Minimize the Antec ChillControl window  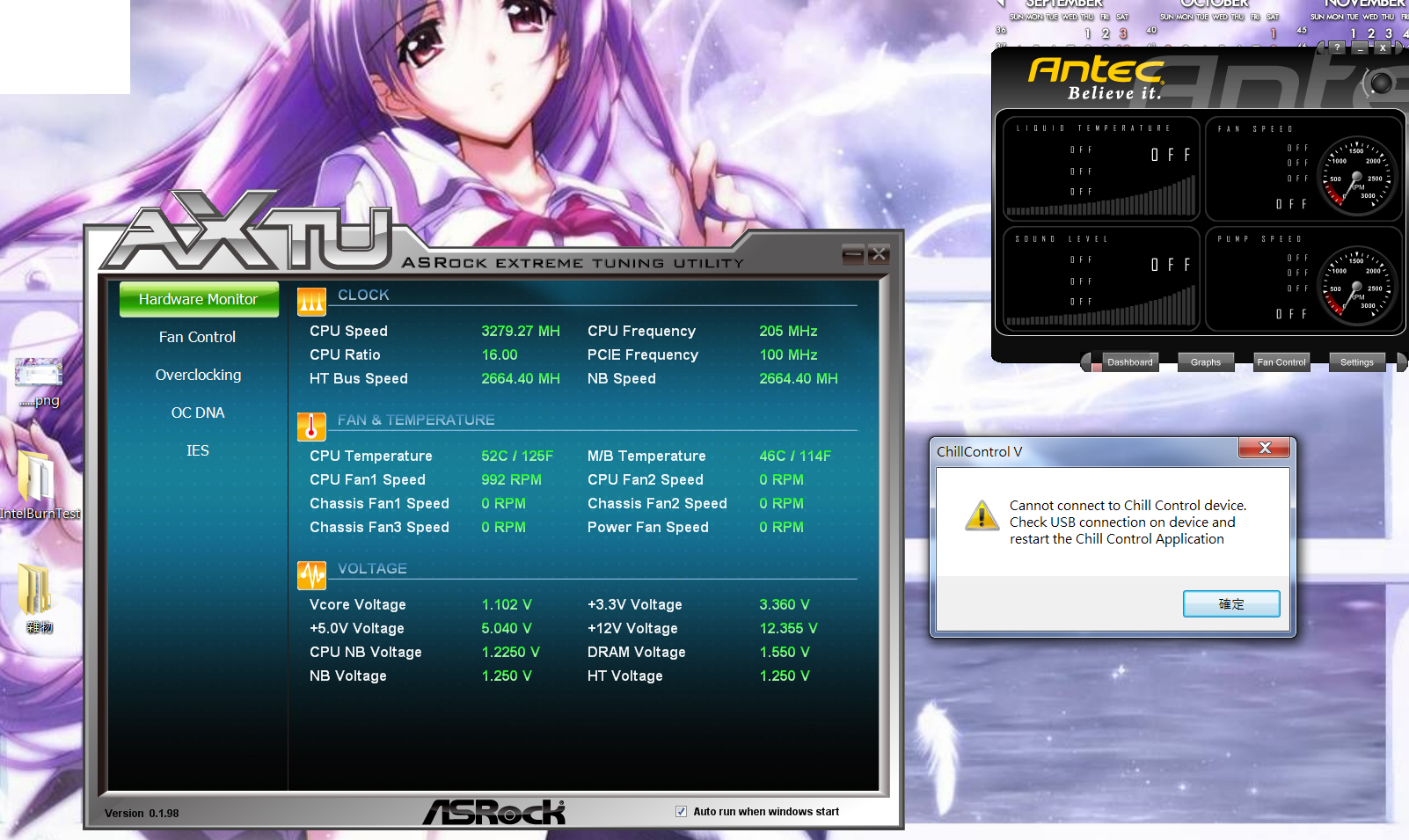[1360, 47]
